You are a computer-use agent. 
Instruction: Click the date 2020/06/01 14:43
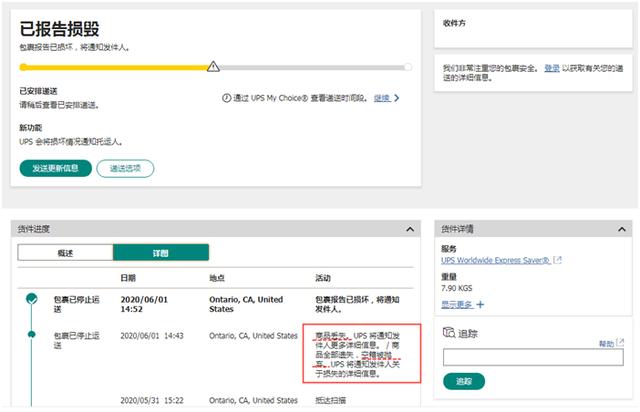[x=152, y=336]
